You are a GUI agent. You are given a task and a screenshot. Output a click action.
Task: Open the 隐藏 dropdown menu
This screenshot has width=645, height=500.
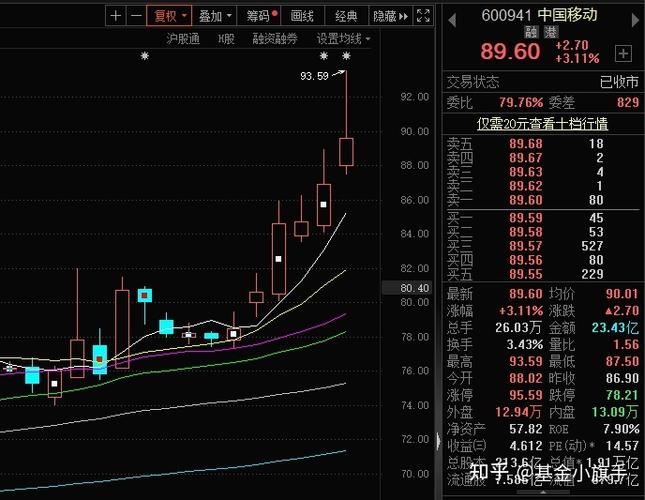click(387, 16)
